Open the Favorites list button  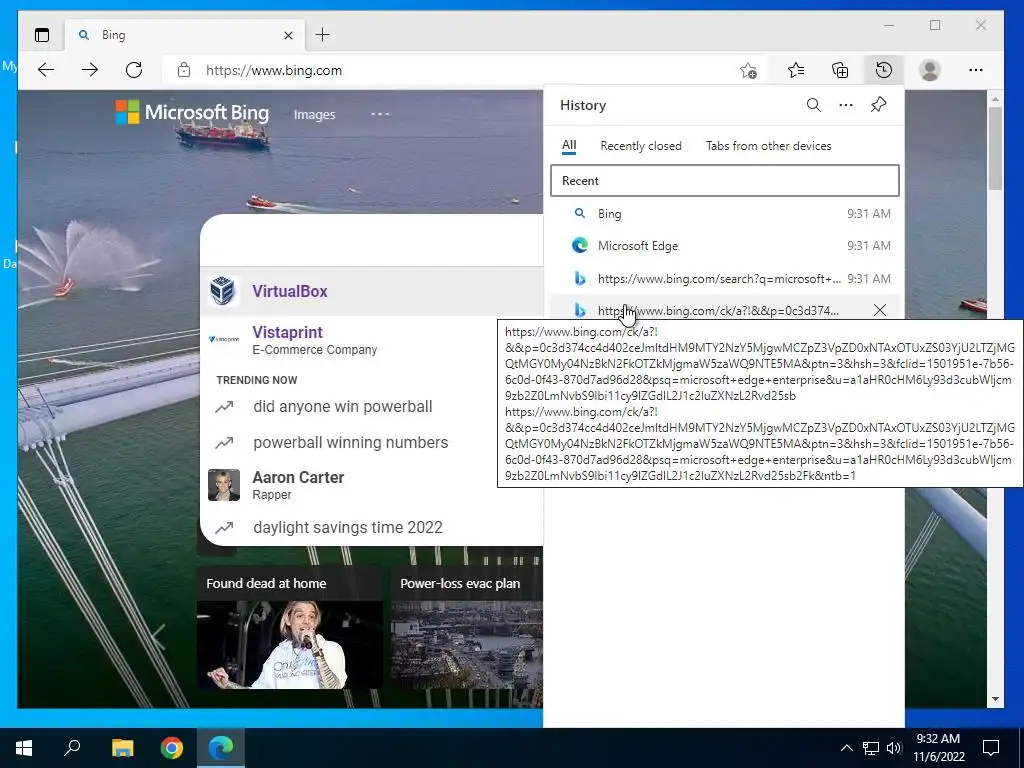[x=795, y=70]
